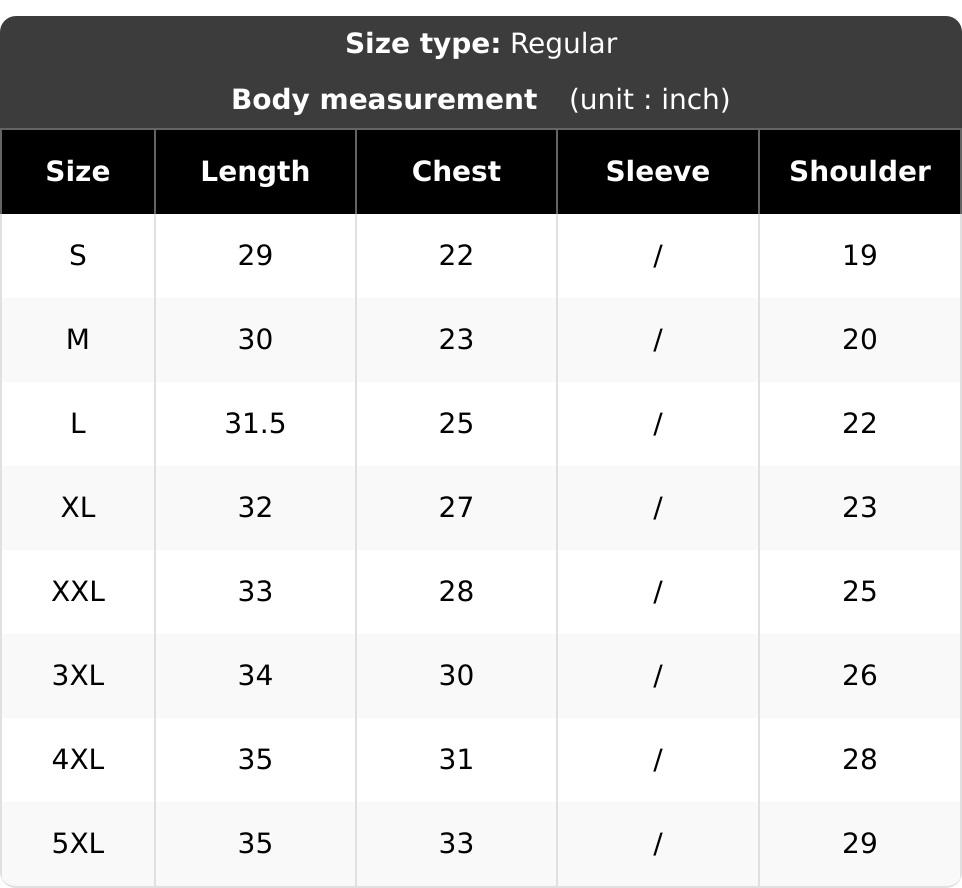Click the Sleeve column header

tap(658, 171)
